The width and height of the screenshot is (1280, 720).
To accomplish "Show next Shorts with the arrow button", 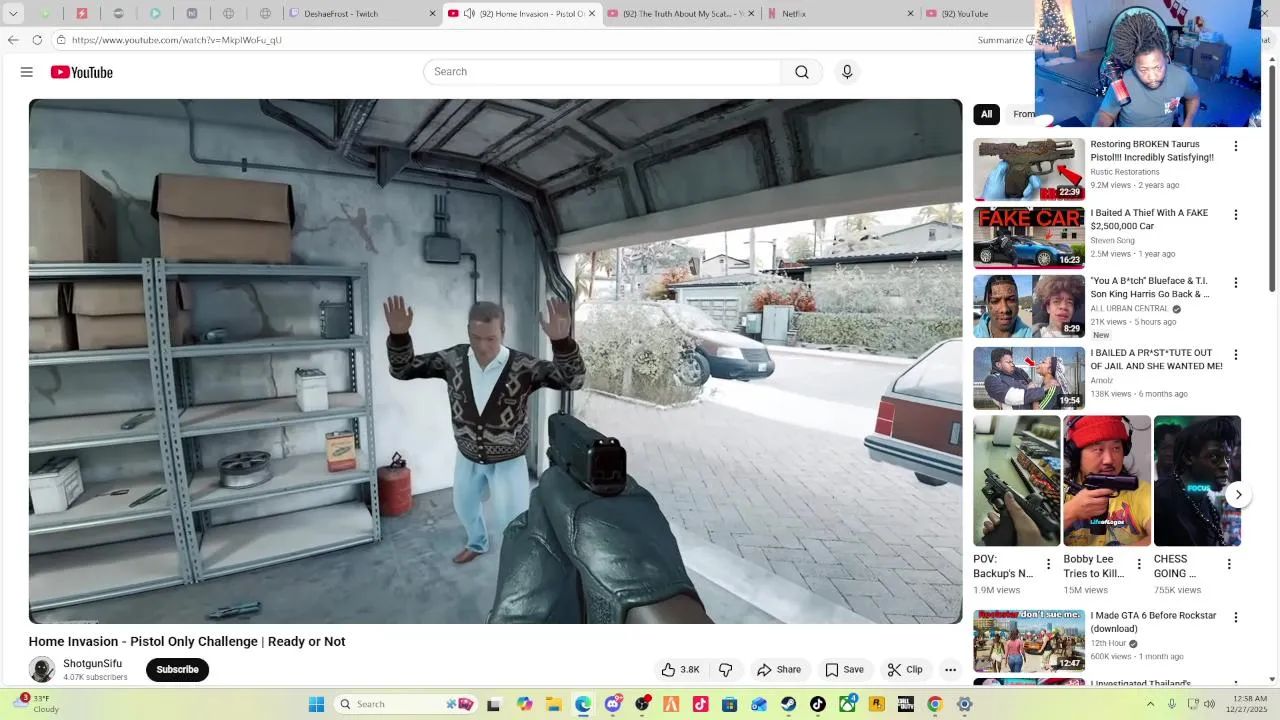I will pyautogui.click(x=1238, y=494).
